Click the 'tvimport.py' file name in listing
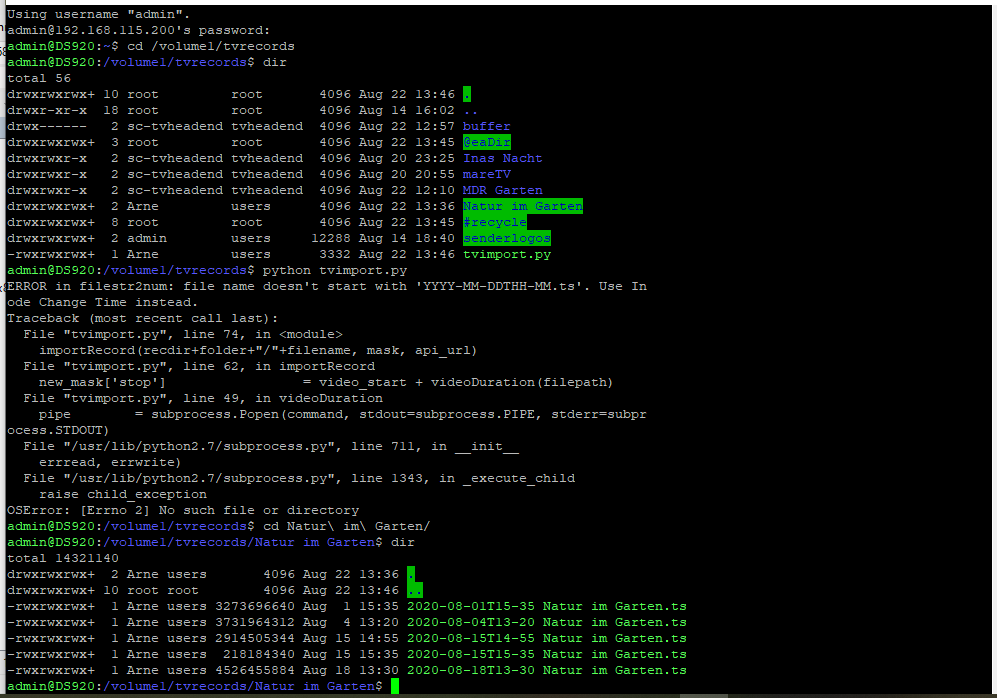Viewport: 997px width, 698px height. tap(507, 254)
